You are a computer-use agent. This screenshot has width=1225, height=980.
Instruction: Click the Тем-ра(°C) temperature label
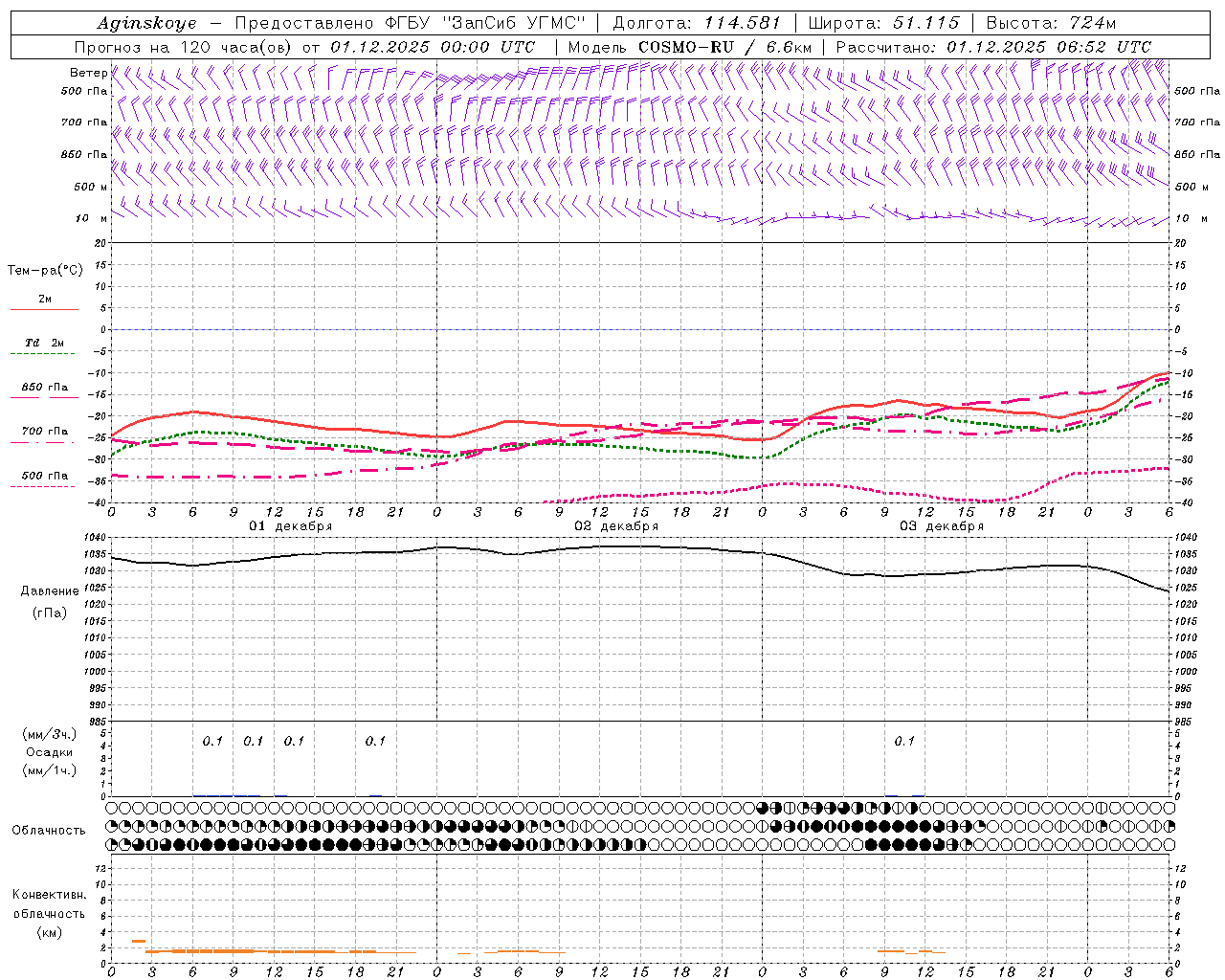[45, 271]
